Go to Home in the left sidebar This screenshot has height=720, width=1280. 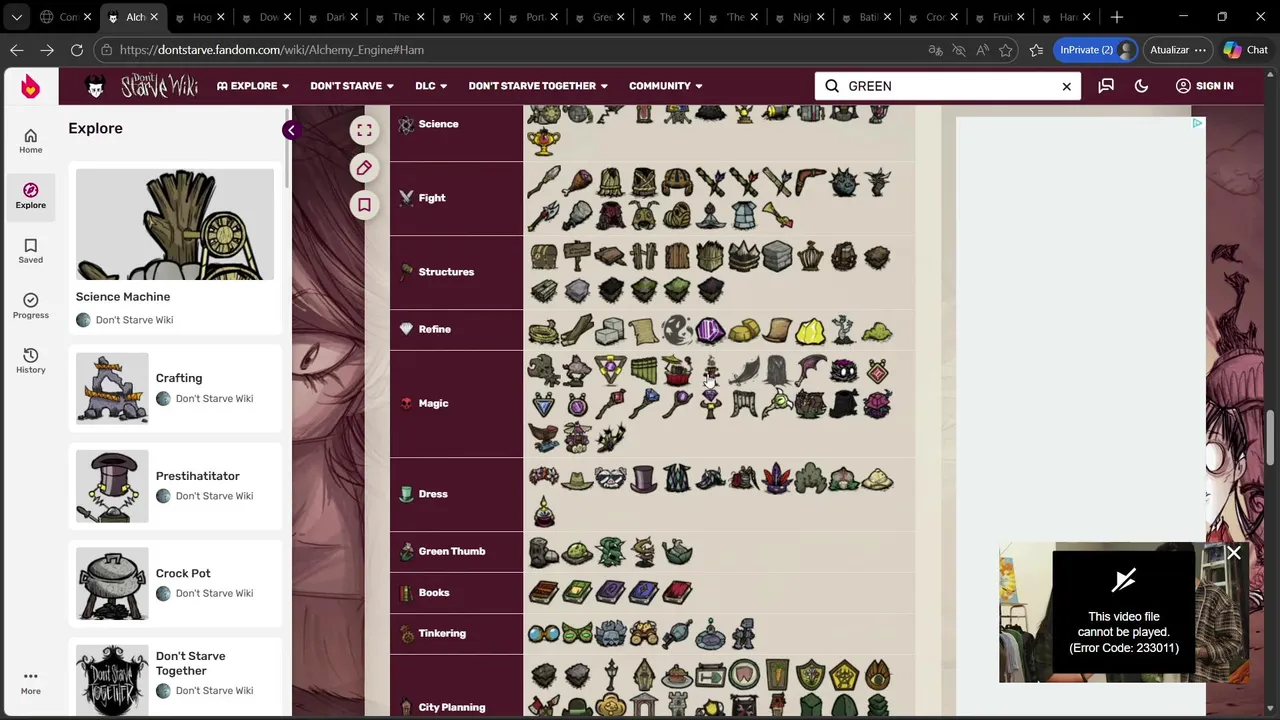[30, 141]
